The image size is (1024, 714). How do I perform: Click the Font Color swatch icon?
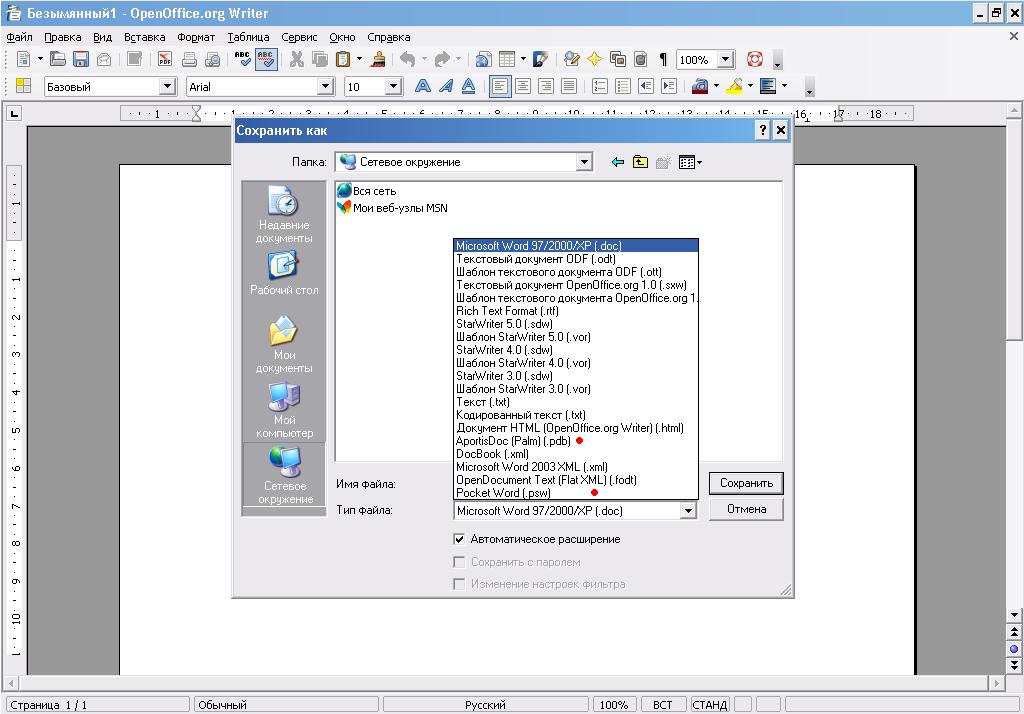tap(700, 86)
